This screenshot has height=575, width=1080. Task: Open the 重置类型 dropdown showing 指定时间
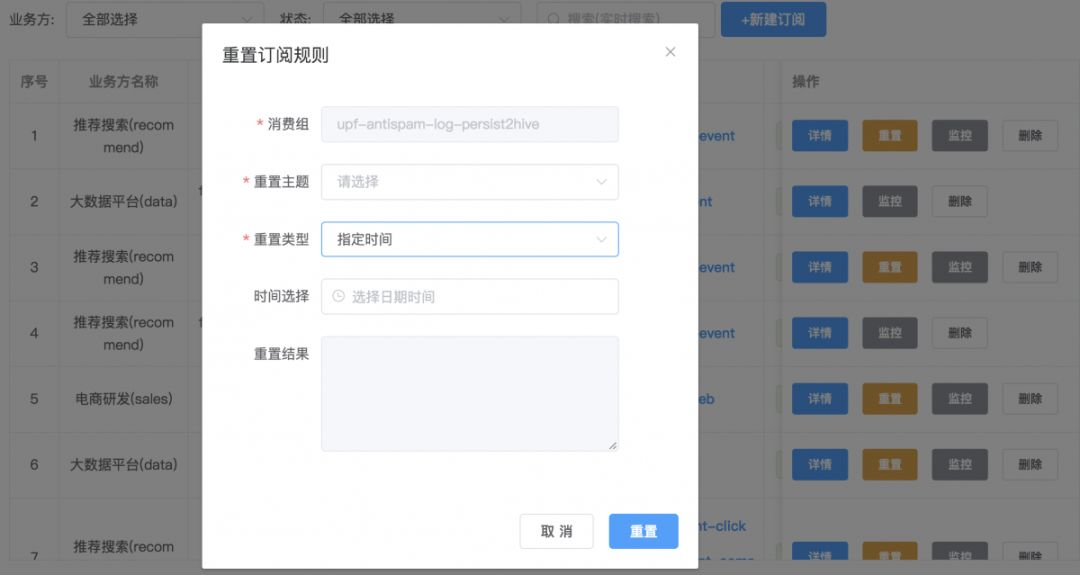coord(470,239)
